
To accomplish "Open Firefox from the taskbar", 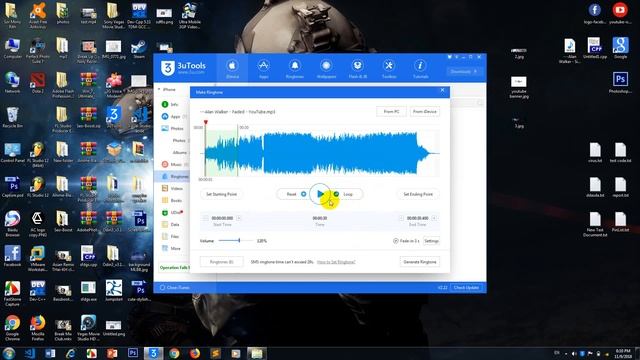I will click(195, 353).
